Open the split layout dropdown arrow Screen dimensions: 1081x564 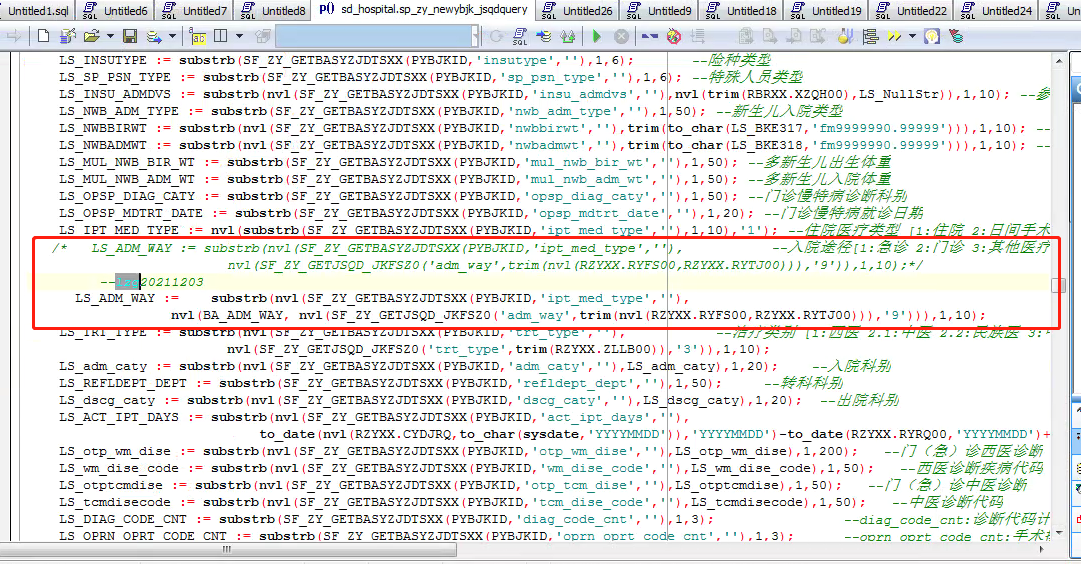[239, 36]
